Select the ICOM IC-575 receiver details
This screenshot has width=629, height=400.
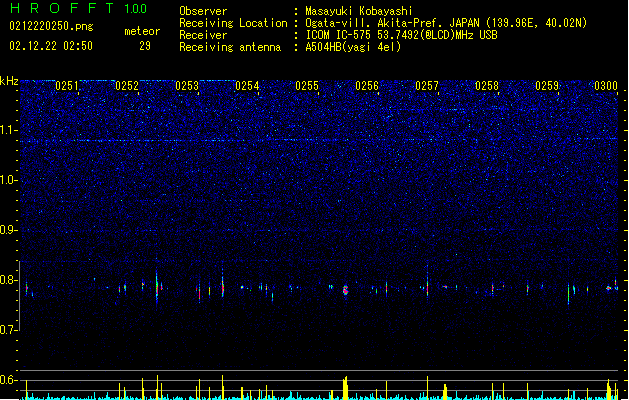pyautogui.click(x=402, y=35)
